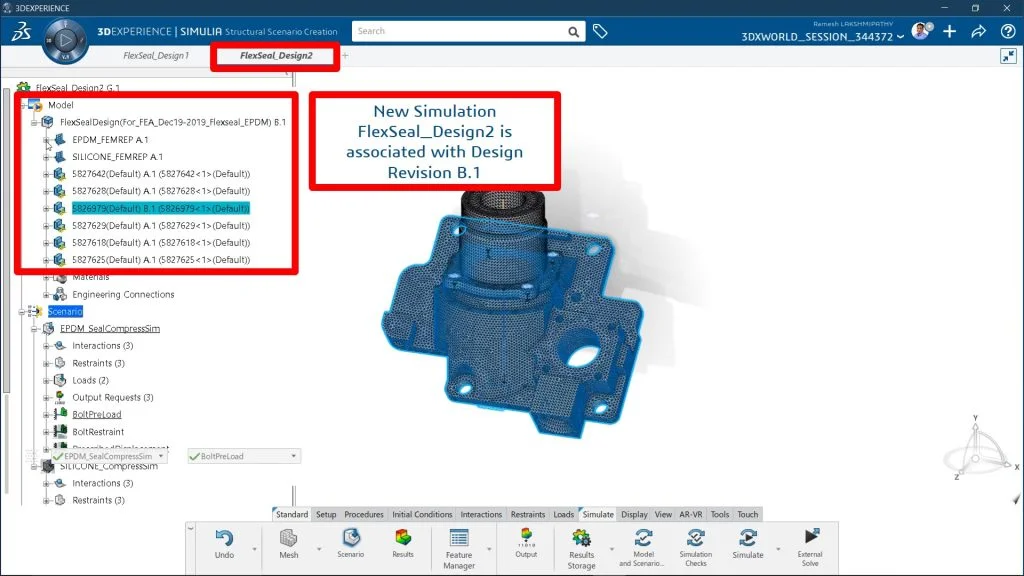Viewport: 1024px width, 576px height.
Task: Click the search magnifier icon
Action: (573, 31)
